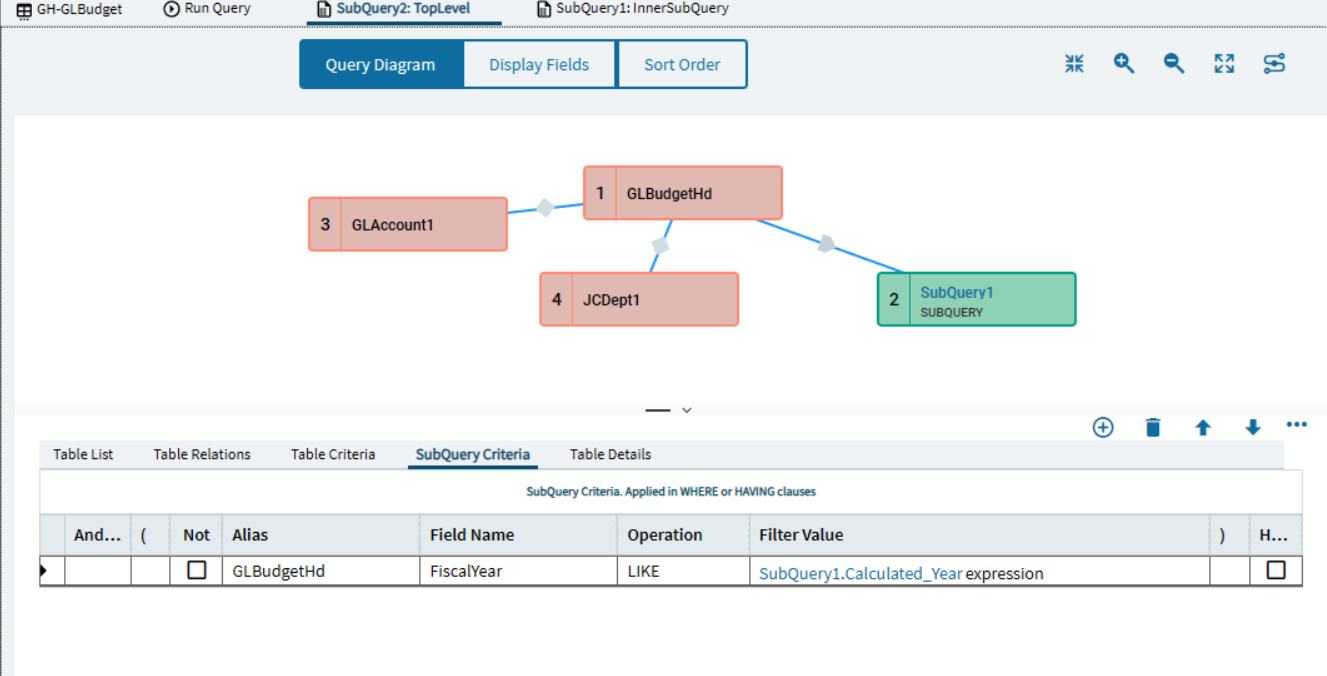Viewport: 1327px width, 676px height.
Task: Open the more options ellipsis menu
Action: (1297, 425)
